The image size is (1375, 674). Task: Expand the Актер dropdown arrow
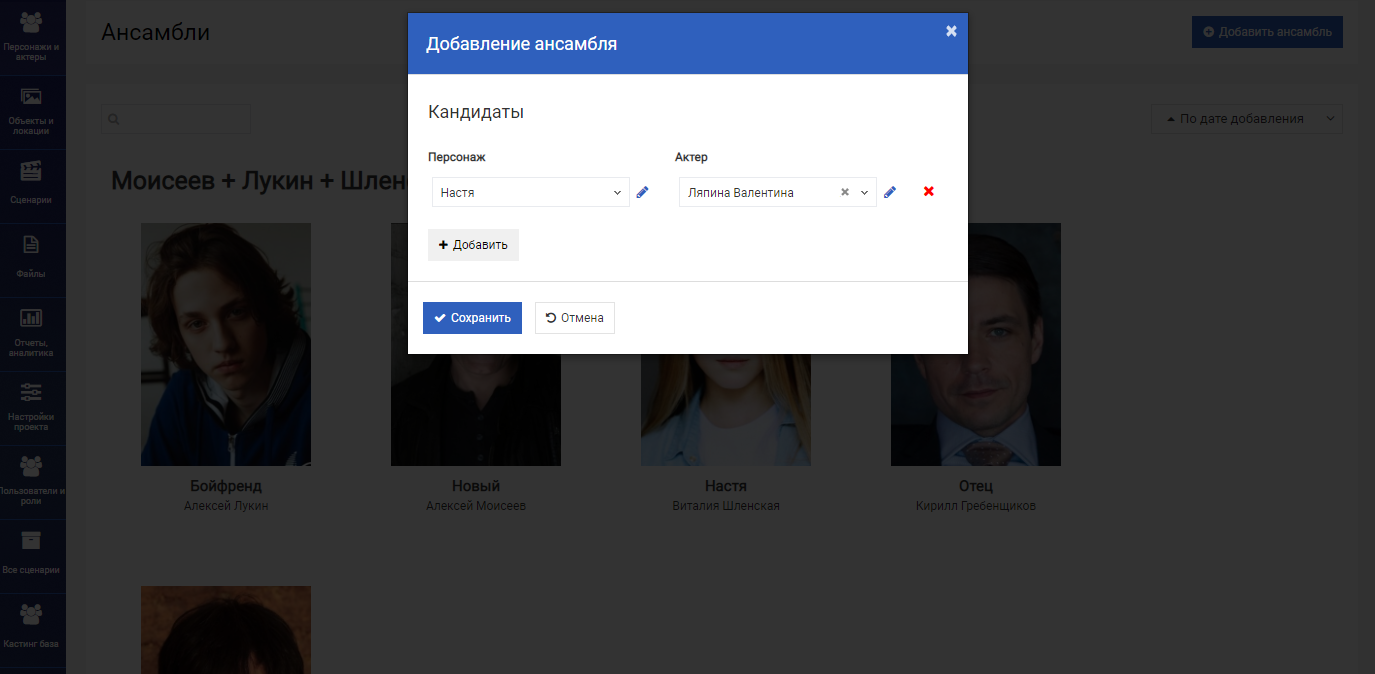[865, 192]
